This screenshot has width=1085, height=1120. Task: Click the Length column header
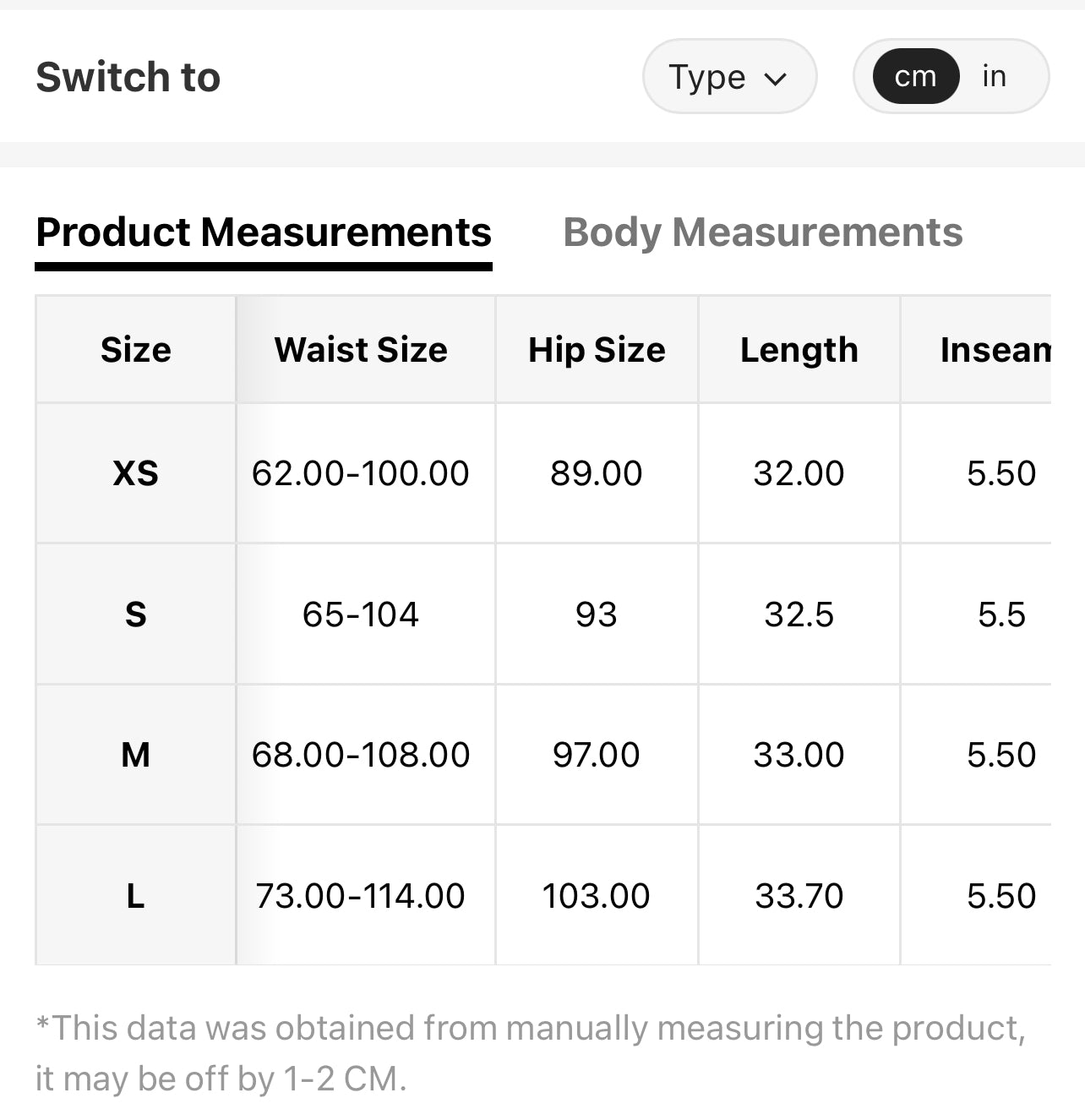[x=799, y=350]
